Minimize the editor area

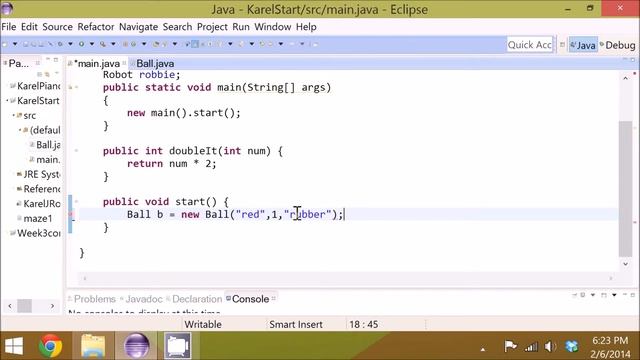624,60
